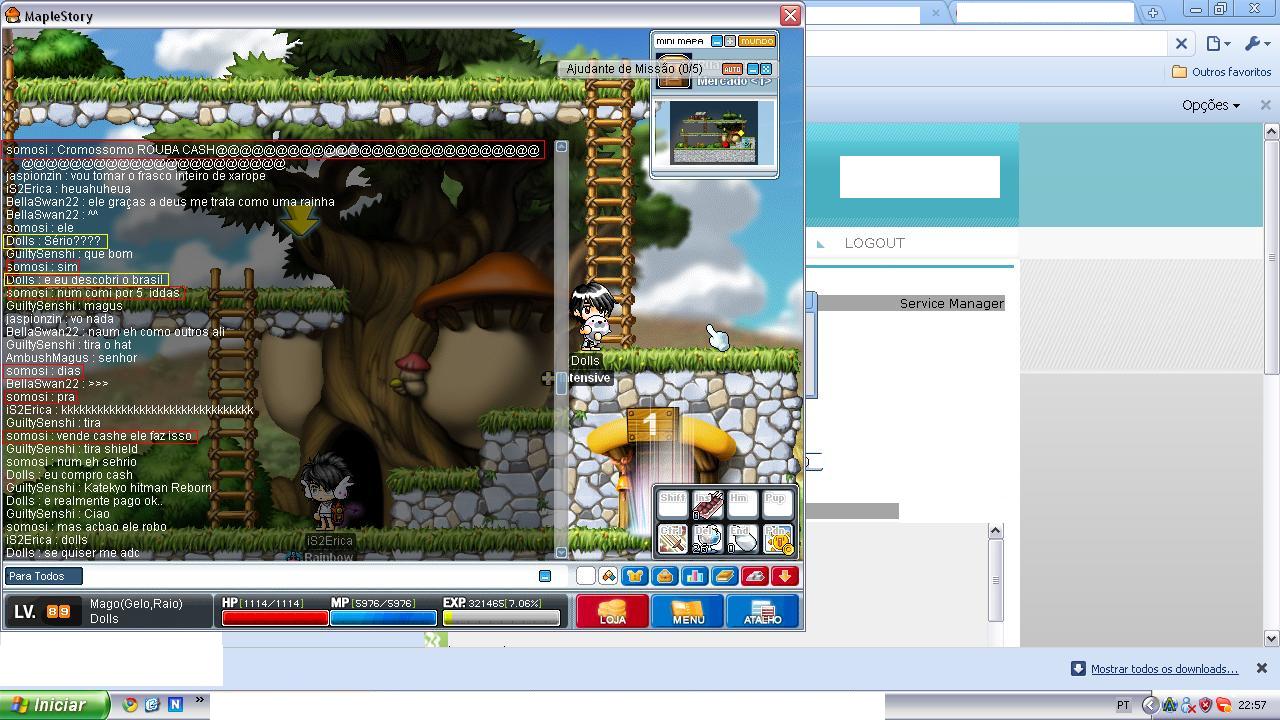Click the red down-arrow quick slot icon
The image size is (1280, 720).
click(785, 576)
